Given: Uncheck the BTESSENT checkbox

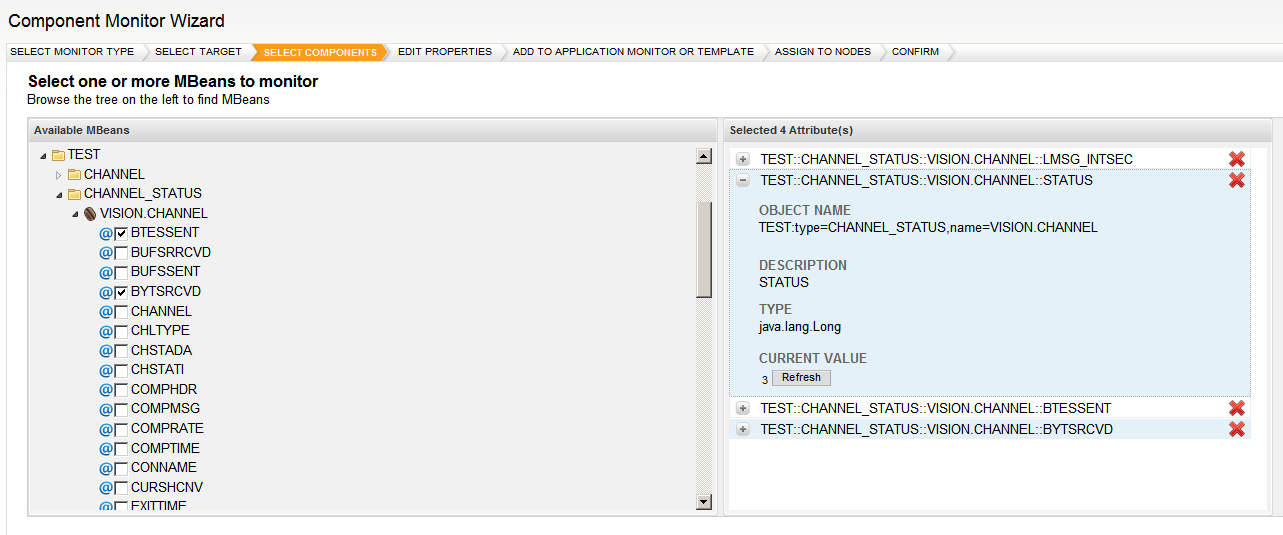Looking at the screenshot, I should pos(121,233).
